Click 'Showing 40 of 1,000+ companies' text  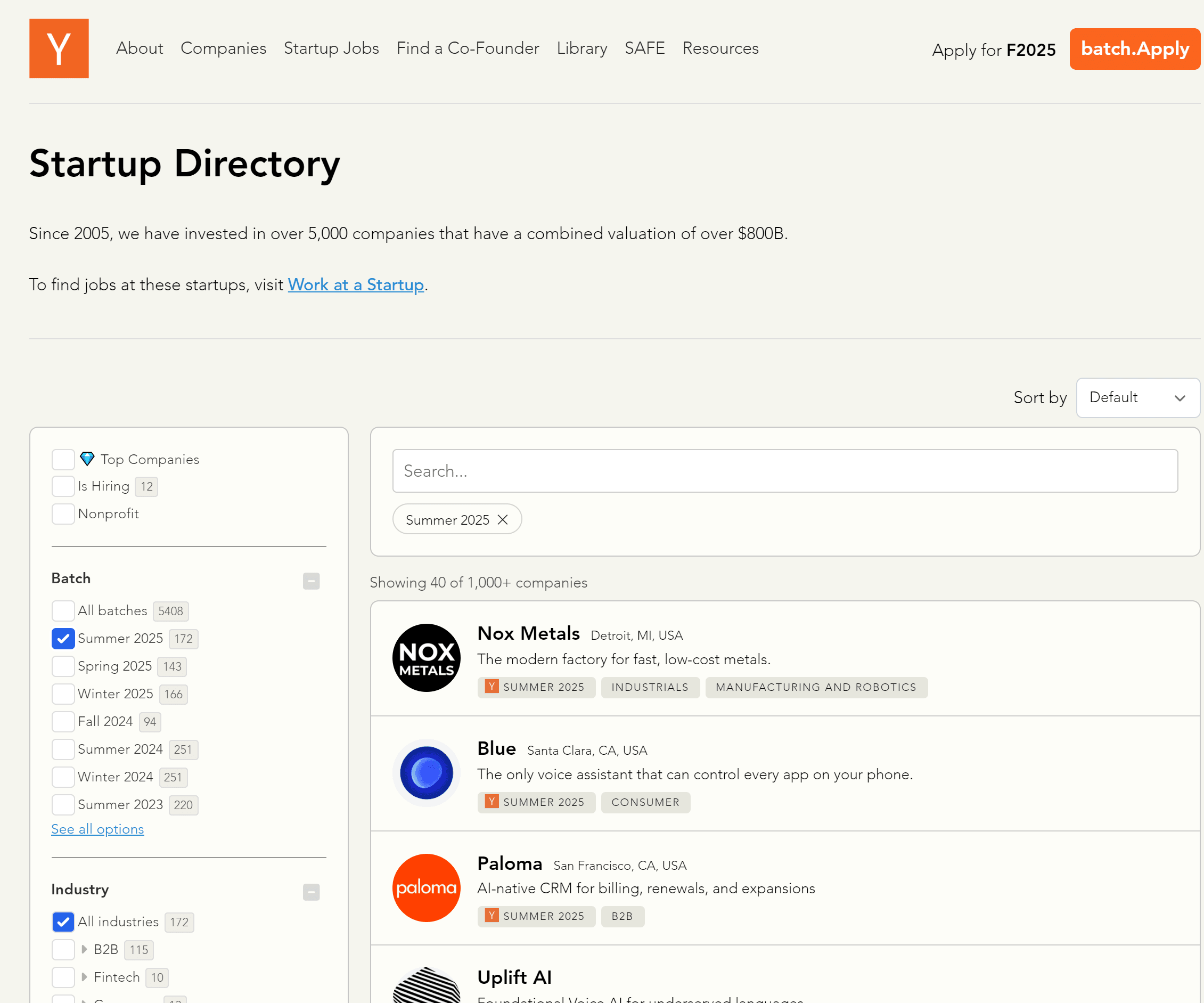[479, 583]
